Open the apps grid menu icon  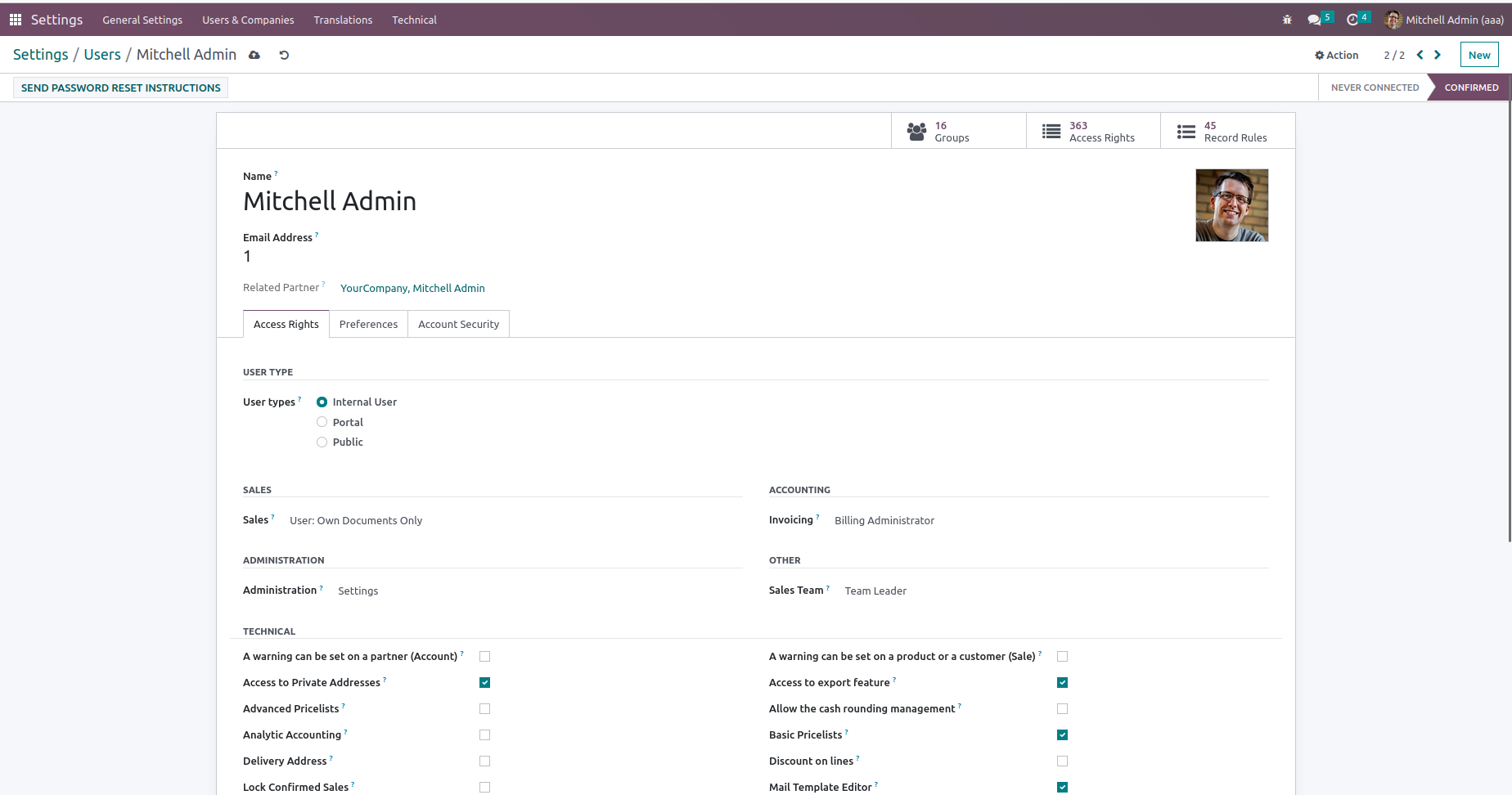pos(16,20)
